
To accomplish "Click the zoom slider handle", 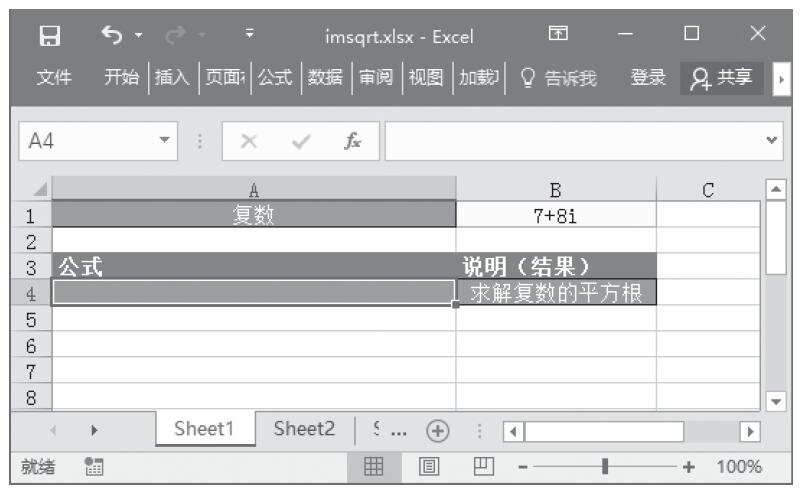I will (x=605, y=467).
